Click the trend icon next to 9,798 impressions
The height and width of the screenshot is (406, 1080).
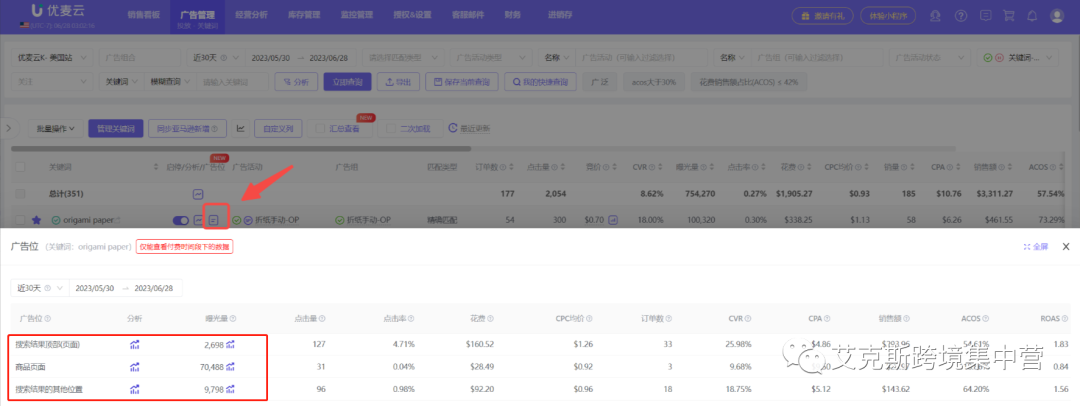(x=231, y=389)
